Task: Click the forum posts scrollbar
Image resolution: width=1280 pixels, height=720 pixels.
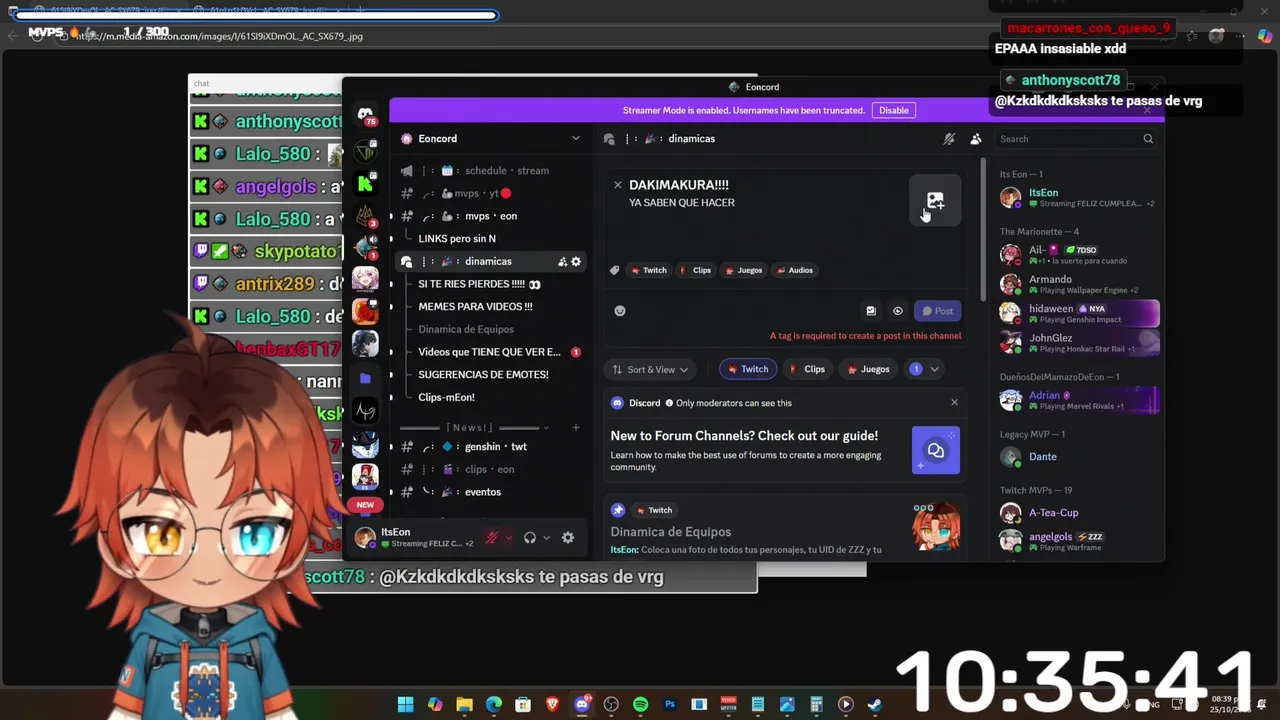Action: (x=984, y=230)
